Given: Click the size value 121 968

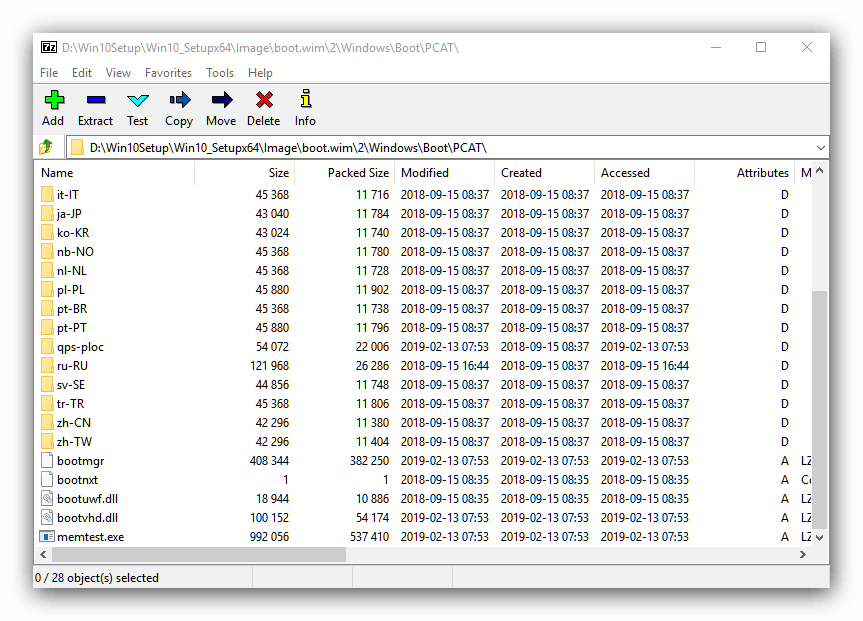Looking at the screenshot, I should pos(270,366).
